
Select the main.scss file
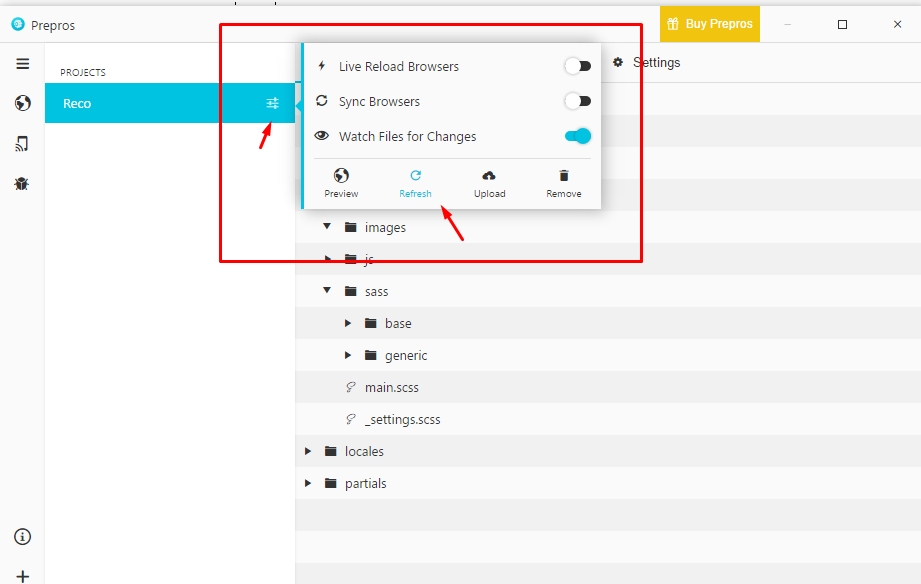click(x=391, y=387)
